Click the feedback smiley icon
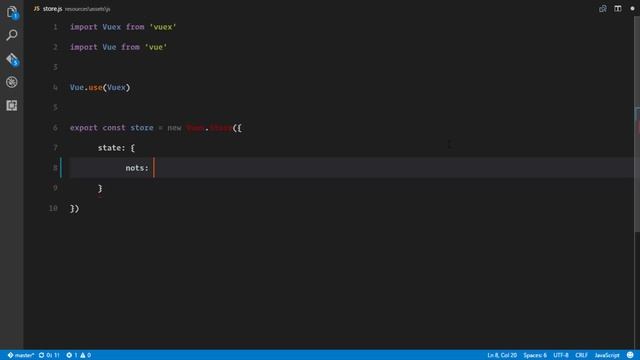 tap(630, 355)
